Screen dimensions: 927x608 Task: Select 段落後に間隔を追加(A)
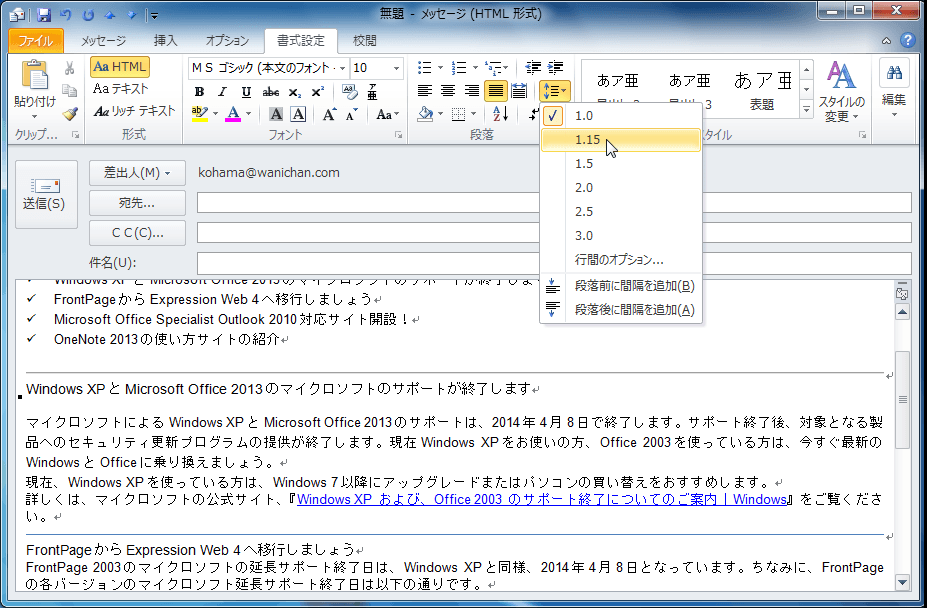[621, 310]
